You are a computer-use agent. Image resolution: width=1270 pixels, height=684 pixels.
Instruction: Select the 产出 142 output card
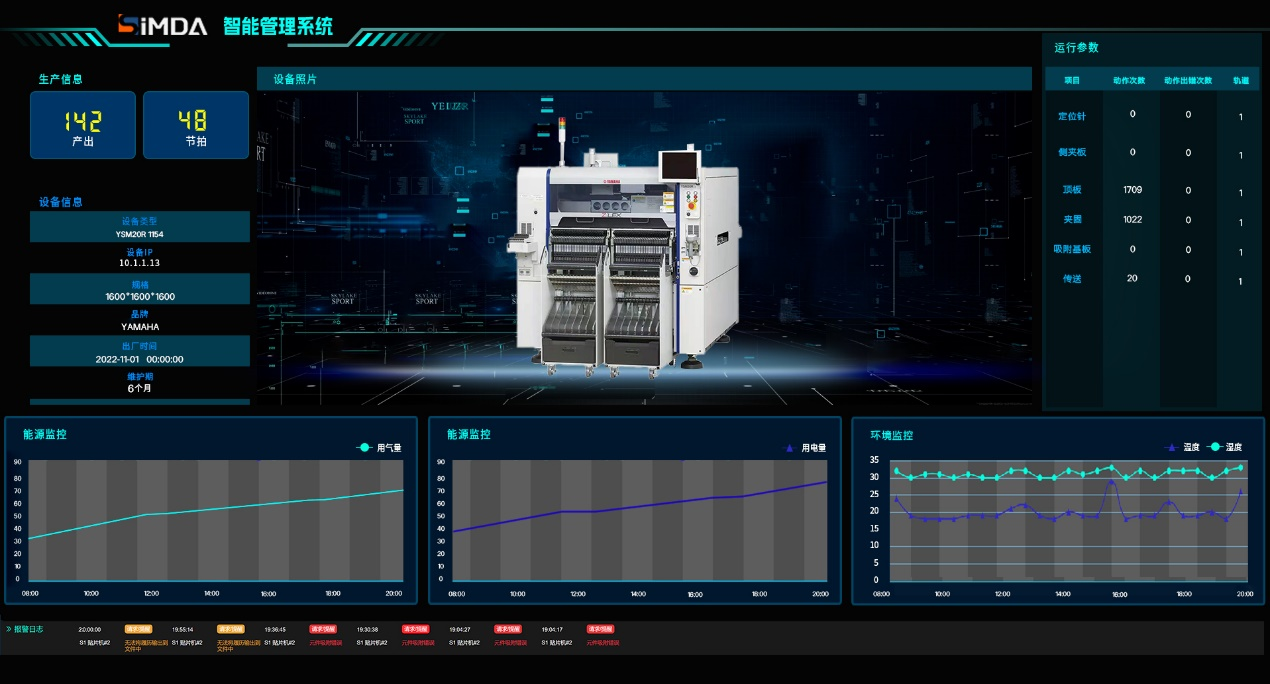click(83, 125)
